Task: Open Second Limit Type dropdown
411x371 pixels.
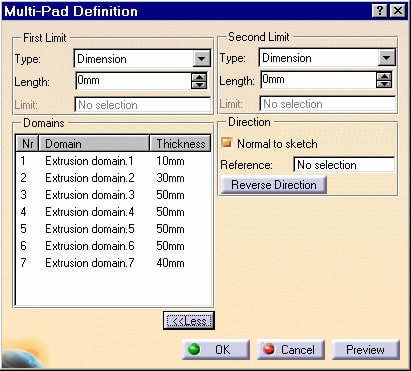Action: click(x=387, y=58)
